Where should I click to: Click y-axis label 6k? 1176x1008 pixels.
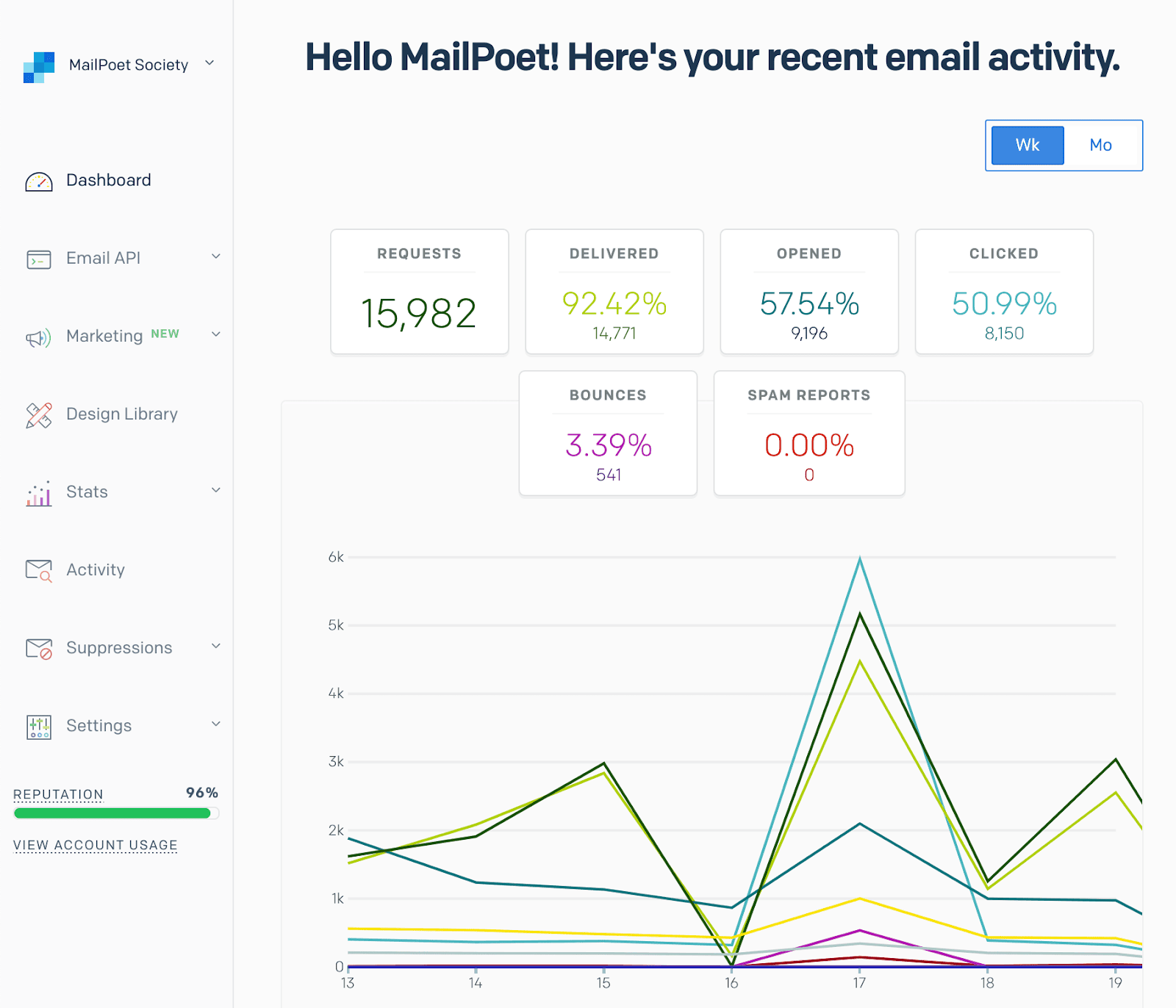336,557
